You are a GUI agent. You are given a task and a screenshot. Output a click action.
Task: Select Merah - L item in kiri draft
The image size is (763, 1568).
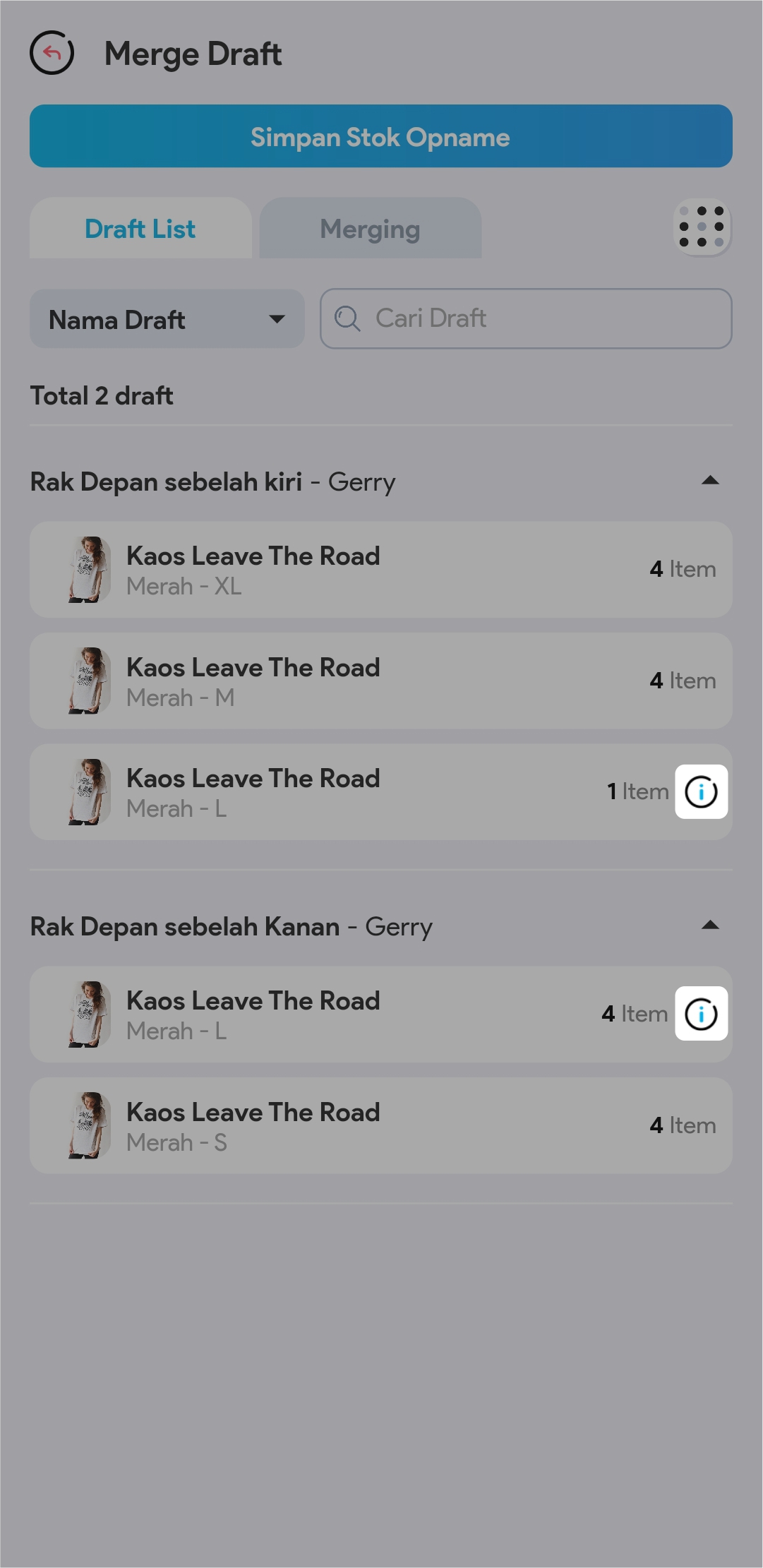[339, 792]
